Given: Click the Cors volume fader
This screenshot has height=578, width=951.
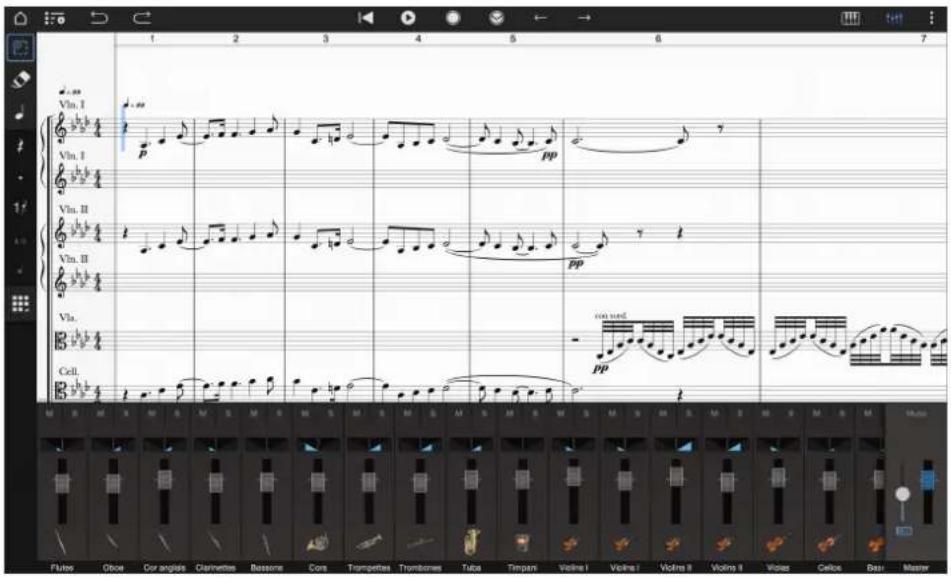Looking at the screenshot, I should point(318,483).
